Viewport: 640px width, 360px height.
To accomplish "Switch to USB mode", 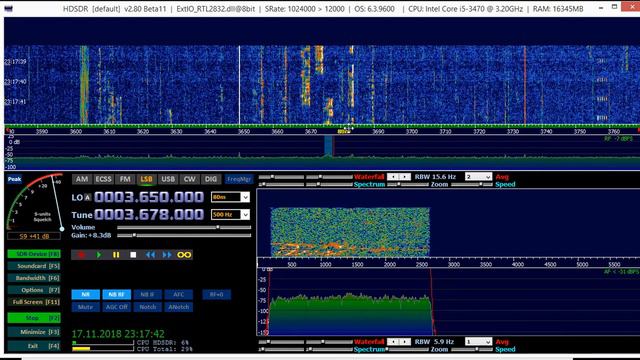I will [x=168, y=179].
